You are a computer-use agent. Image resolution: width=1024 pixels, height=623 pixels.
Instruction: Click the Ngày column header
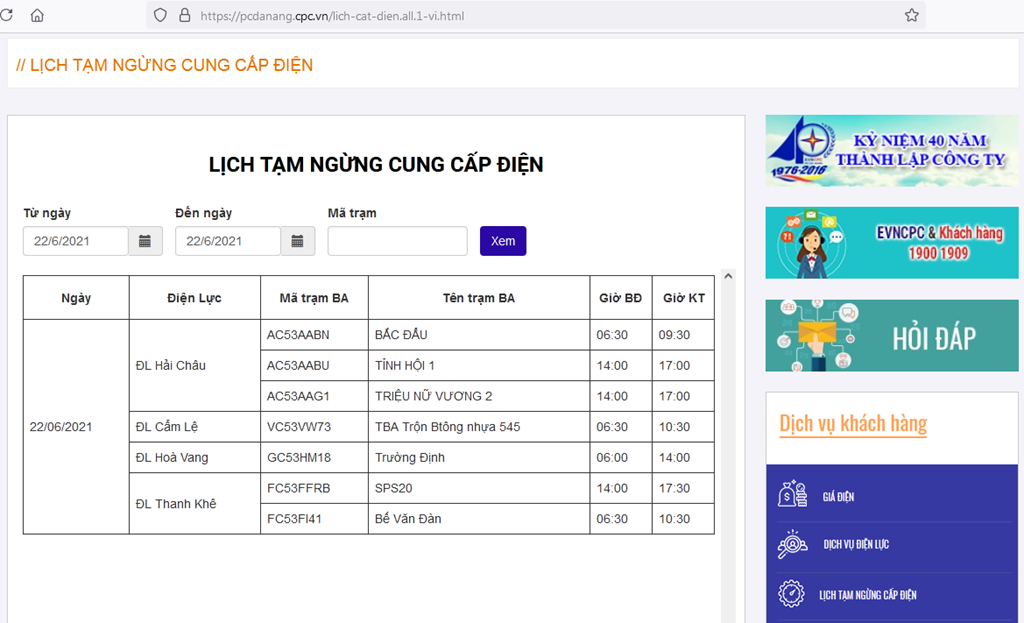(76, 298)
